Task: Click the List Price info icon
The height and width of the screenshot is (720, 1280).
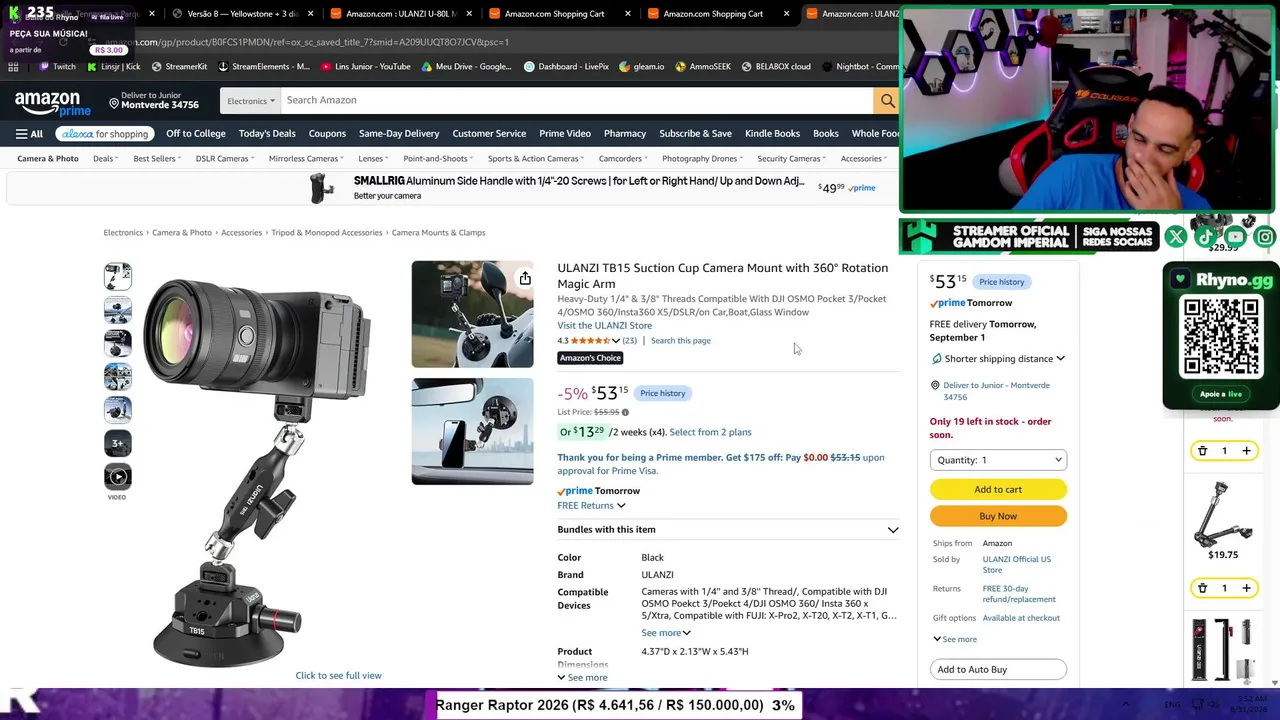Action: point(625,412)
